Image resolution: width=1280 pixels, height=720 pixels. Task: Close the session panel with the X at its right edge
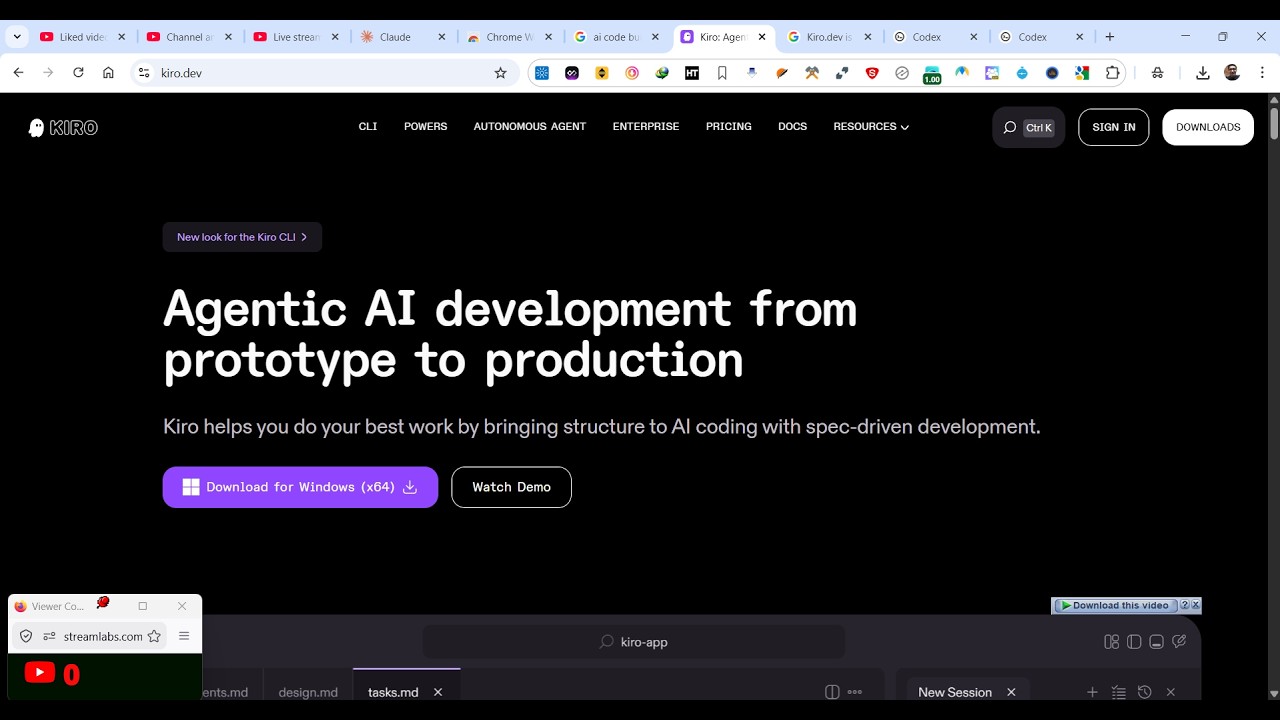tap(1170, 692)
